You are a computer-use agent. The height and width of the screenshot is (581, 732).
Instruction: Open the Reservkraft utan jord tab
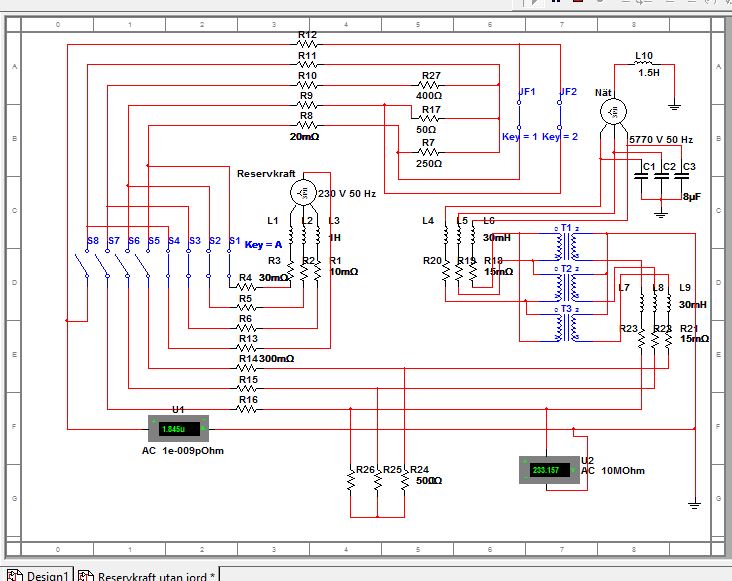coord(150,575)
